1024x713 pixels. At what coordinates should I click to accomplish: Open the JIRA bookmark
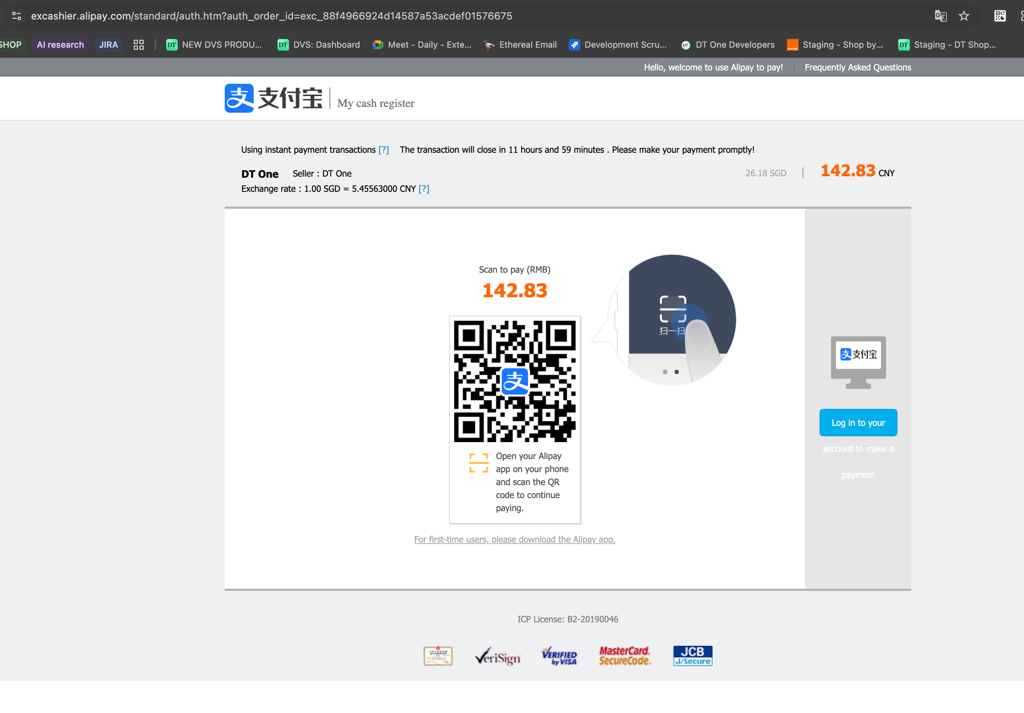tap(108, 44)
